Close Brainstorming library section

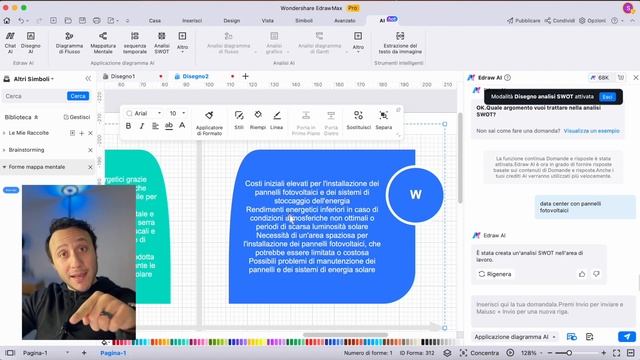coord(90,150)
